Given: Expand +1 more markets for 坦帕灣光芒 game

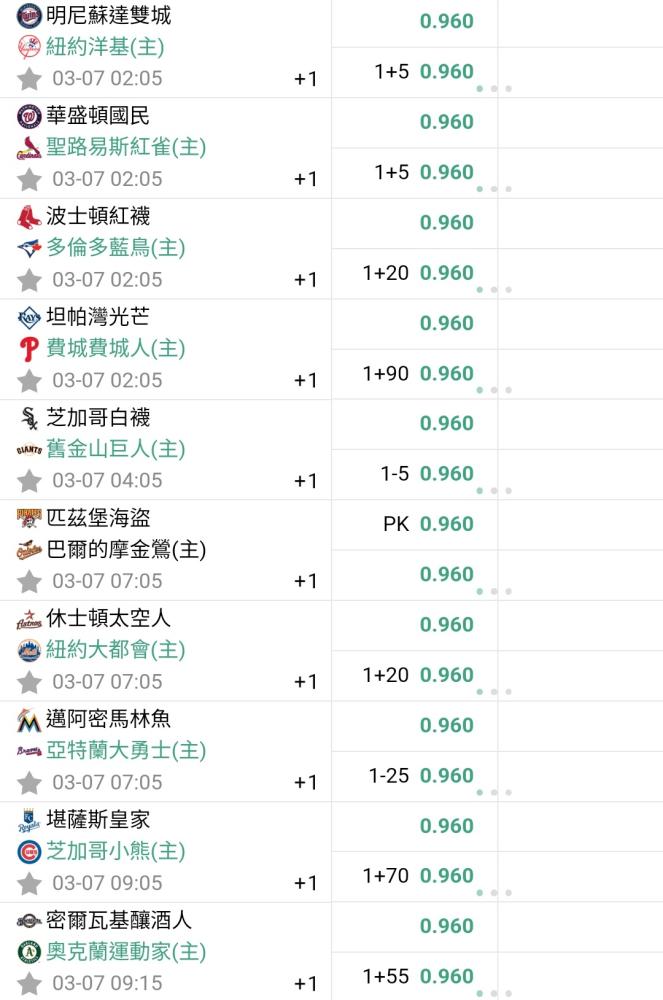Looking at the screenshot, I should click(305, 381).
